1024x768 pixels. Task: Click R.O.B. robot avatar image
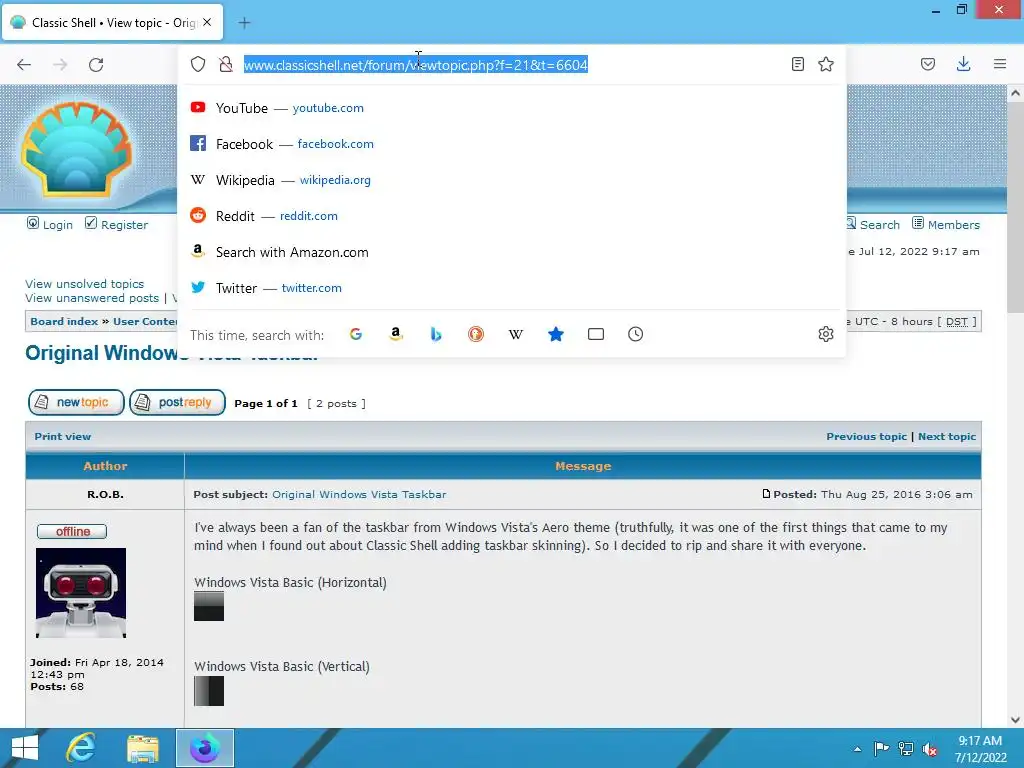point(81,593)
